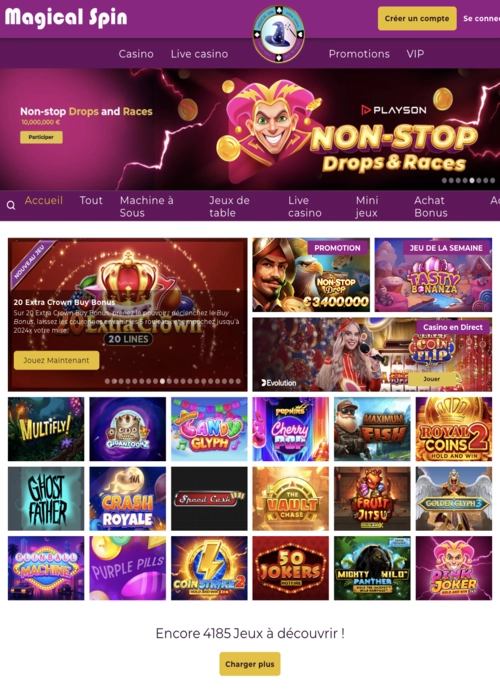Click the search magnifier icon
The height and width of the screenshot is (700, 500).
(11, 205)
